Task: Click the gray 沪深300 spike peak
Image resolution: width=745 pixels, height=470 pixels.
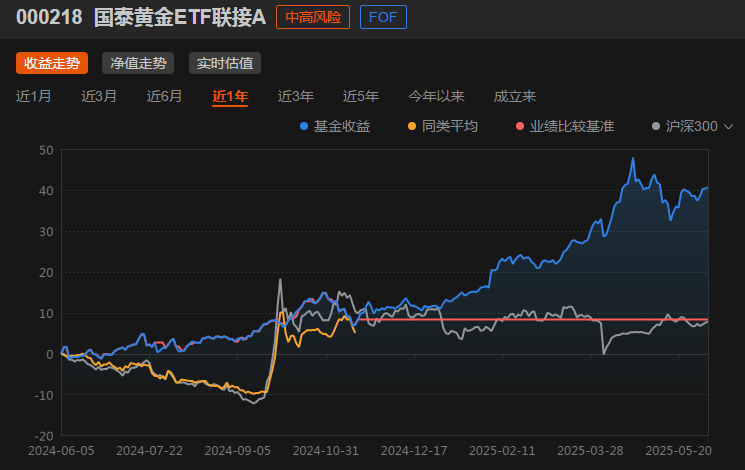Action: (x=280, y=280)
